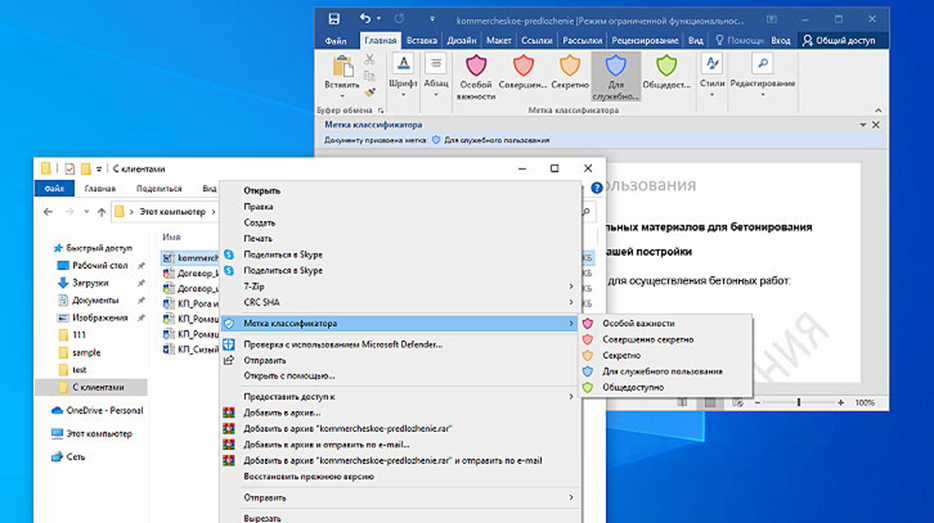
Task: Open Customize Quick Access Toolbar dropdown
Action: click(432, 19)
